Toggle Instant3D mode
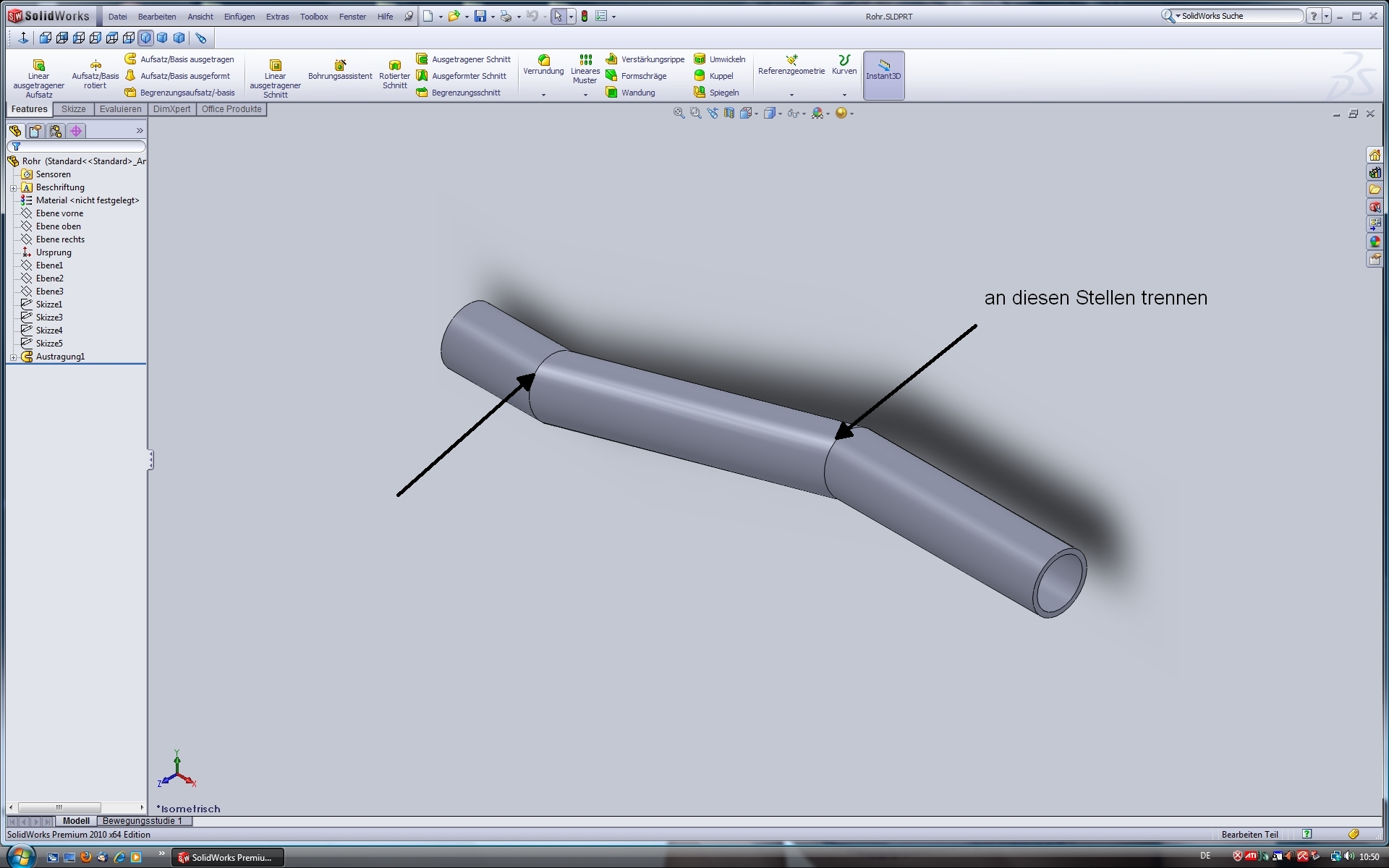 pos(883,75)
